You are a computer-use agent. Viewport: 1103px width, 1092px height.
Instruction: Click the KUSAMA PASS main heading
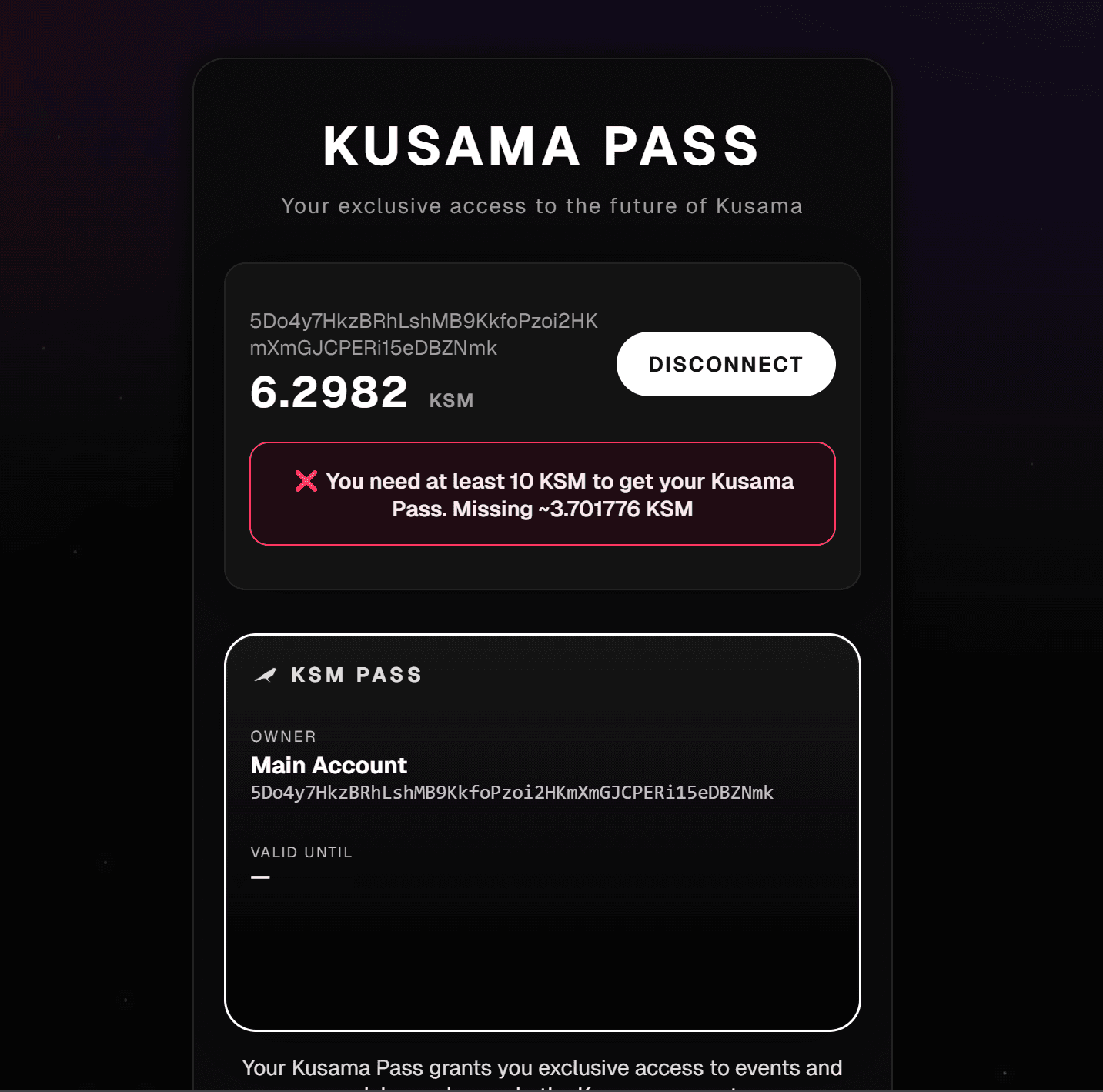tap(542, 145)
